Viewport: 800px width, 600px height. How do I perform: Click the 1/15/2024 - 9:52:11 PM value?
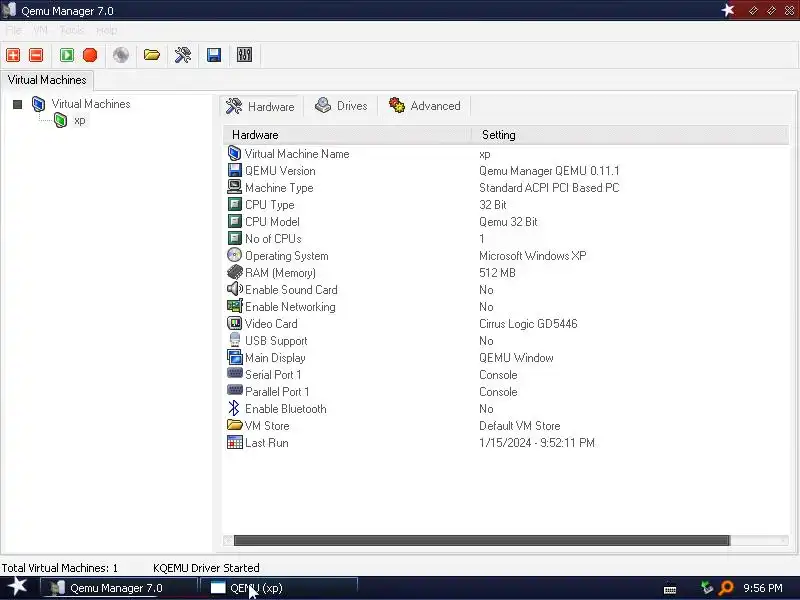537,442
